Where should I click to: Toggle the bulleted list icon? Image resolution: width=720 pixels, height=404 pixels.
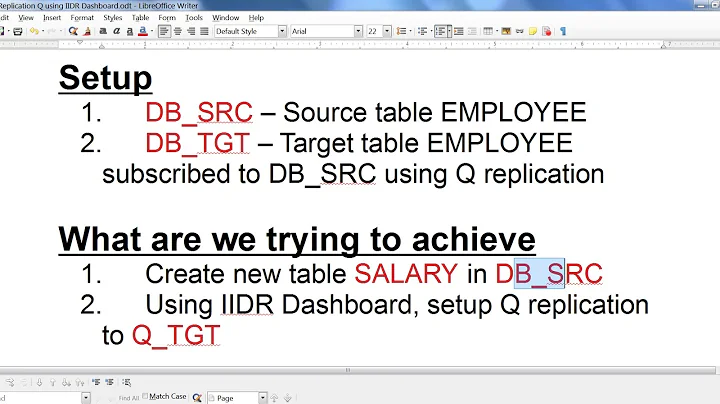(x=401, y=31)
